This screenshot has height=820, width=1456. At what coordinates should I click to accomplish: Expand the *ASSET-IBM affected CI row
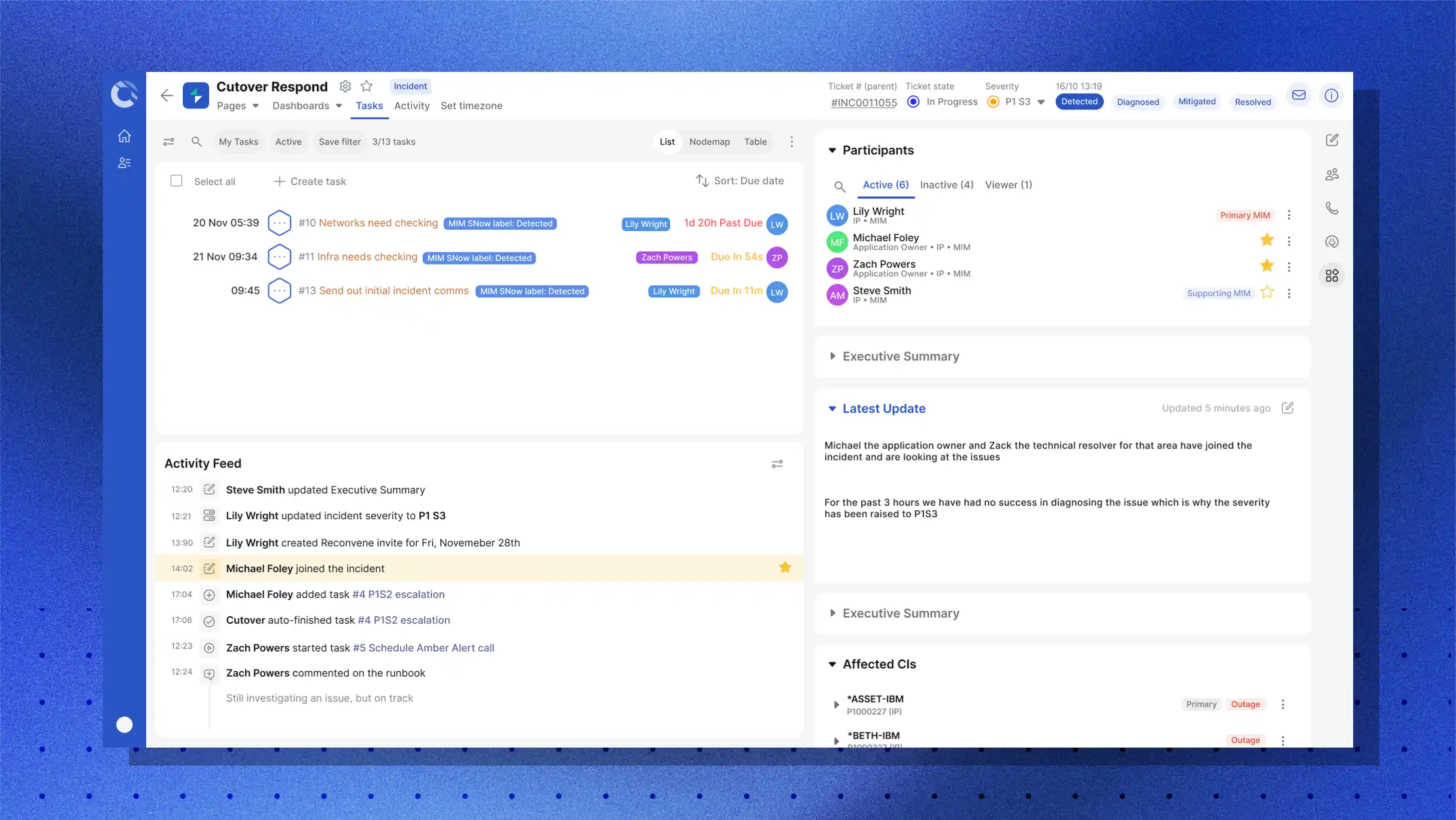click(836, 705)
